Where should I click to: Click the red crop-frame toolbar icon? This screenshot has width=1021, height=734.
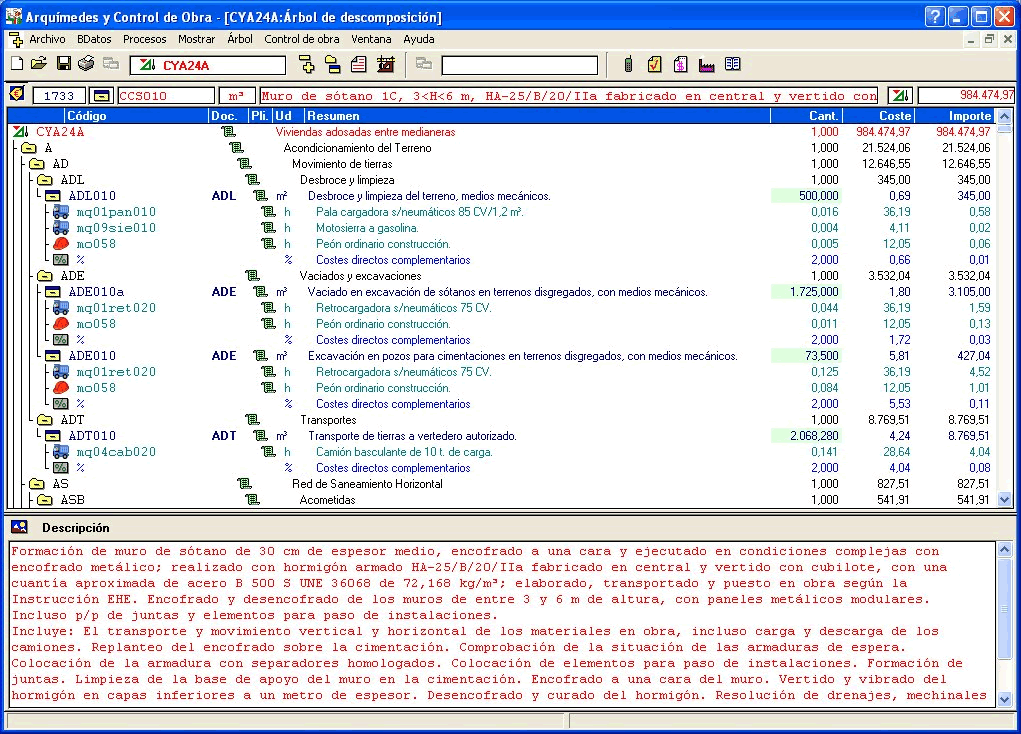pos(386,64)
